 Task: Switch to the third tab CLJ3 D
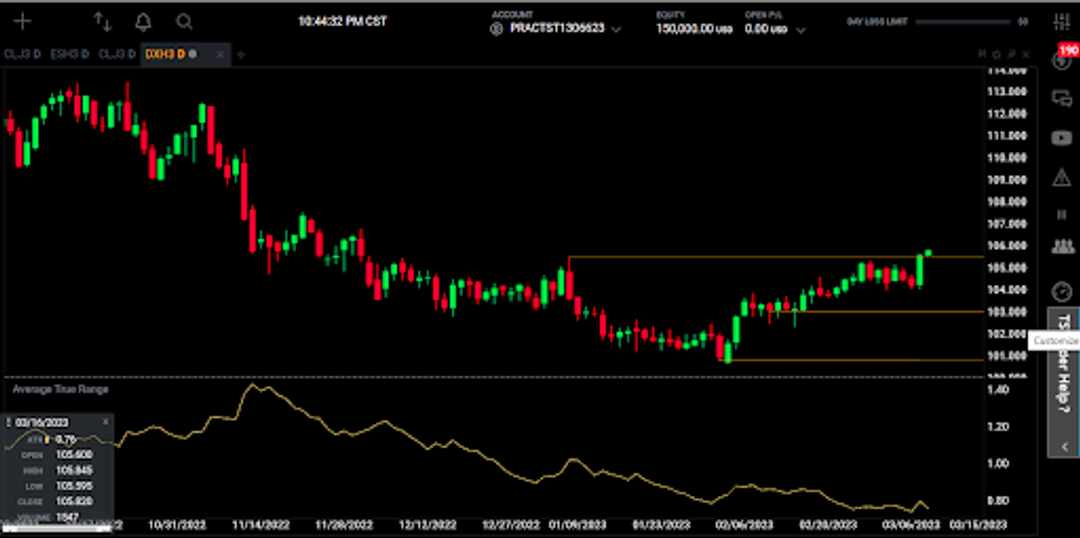[117, 54]
